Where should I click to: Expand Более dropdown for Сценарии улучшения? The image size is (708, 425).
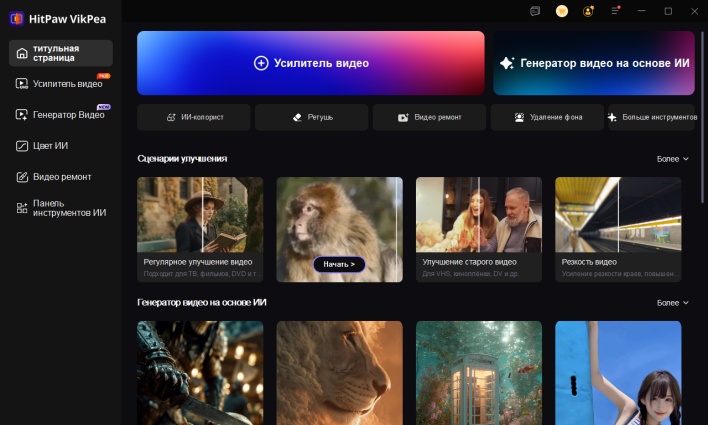click(672, 159)
